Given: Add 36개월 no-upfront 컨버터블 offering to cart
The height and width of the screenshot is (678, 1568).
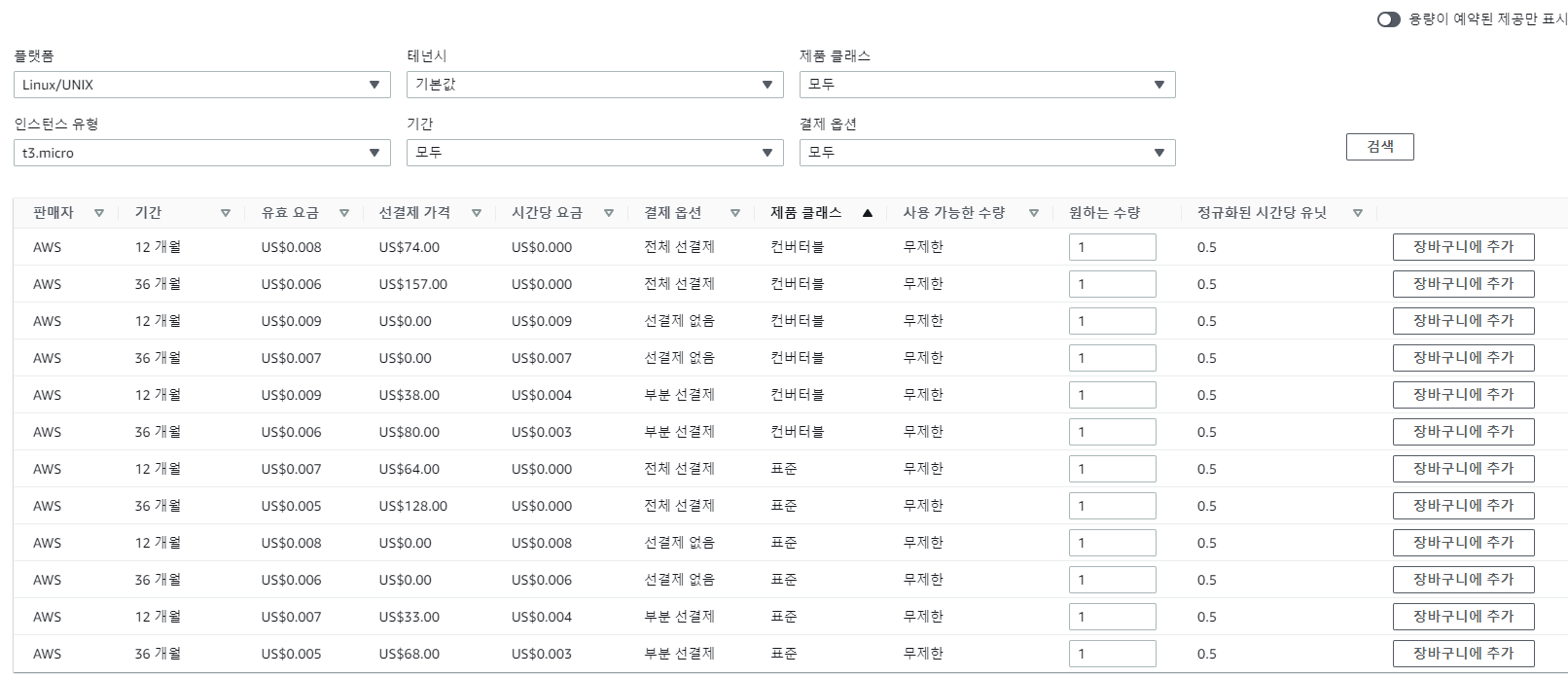Looking at the screenshot, I should 1463,358.
